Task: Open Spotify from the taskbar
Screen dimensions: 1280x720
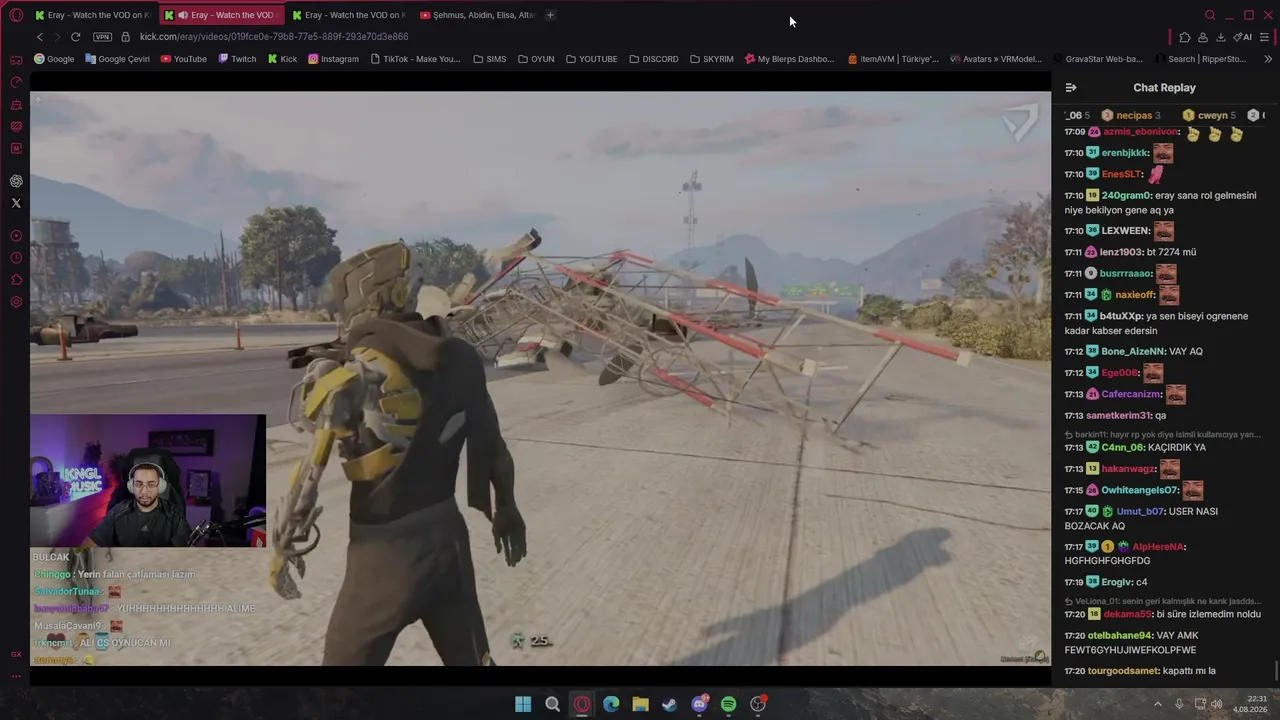Action: tap(728, 704)
